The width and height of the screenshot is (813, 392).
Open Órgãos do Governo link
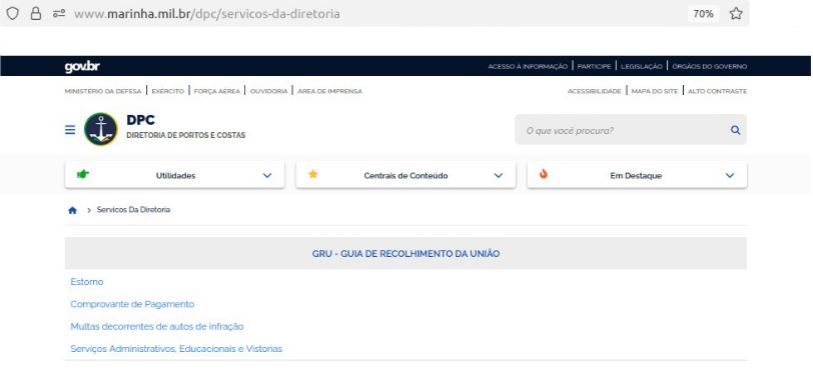pos(710,66)
